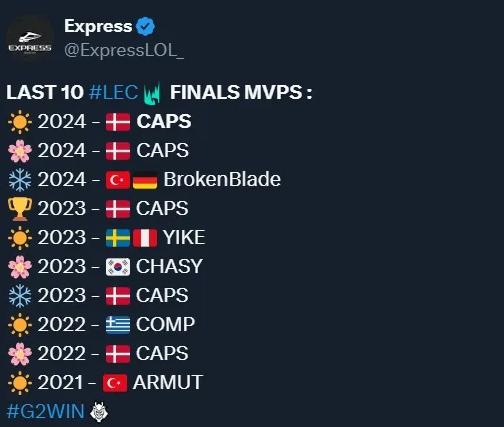The width and height of the screenshot is (504, 427).
Task: Click the teal LEC logo emoji
Action: pyautogui.click(x=152, y=93)
